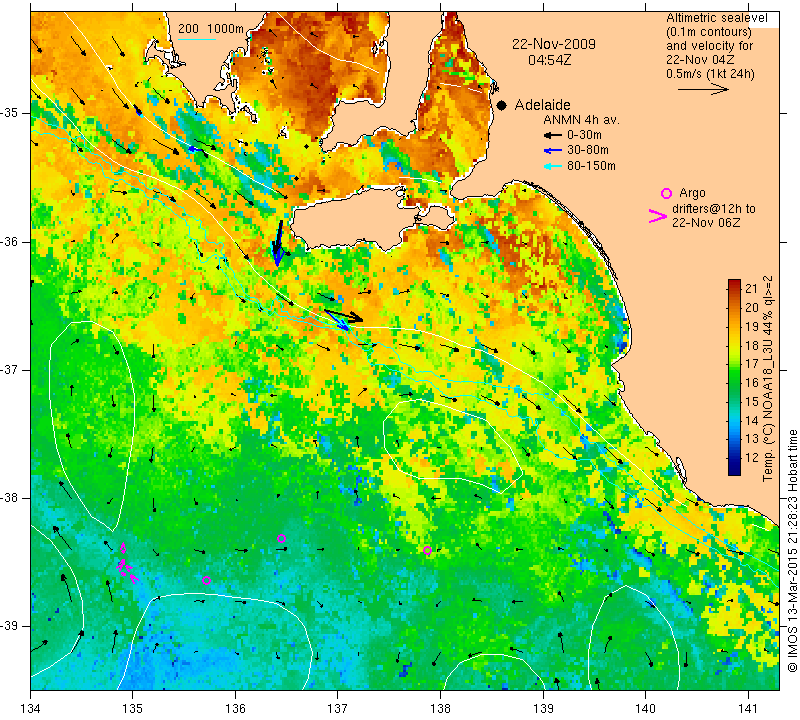Screen dimensions: 800x720
Task: Click the 0-30m depth label
Action: tap(584, 135)
